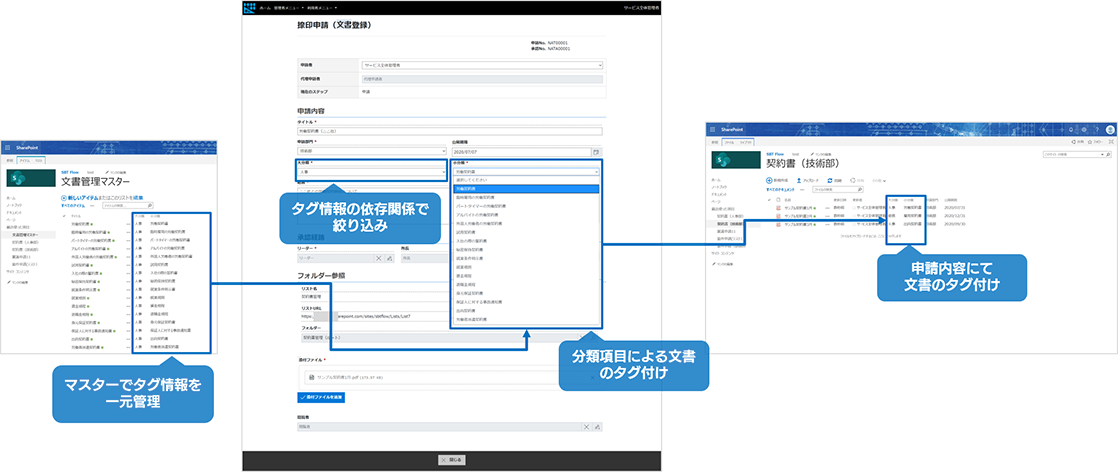Click the リンクの編集 link beside SBT Flow in 契約書（技術部）

[821, 154]
